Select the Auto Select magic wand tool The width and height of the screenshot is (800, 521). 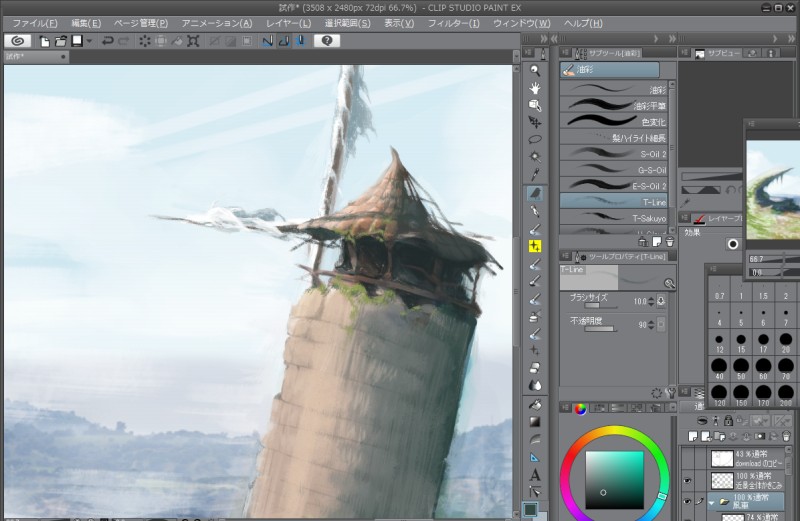(x=535, y=156)
